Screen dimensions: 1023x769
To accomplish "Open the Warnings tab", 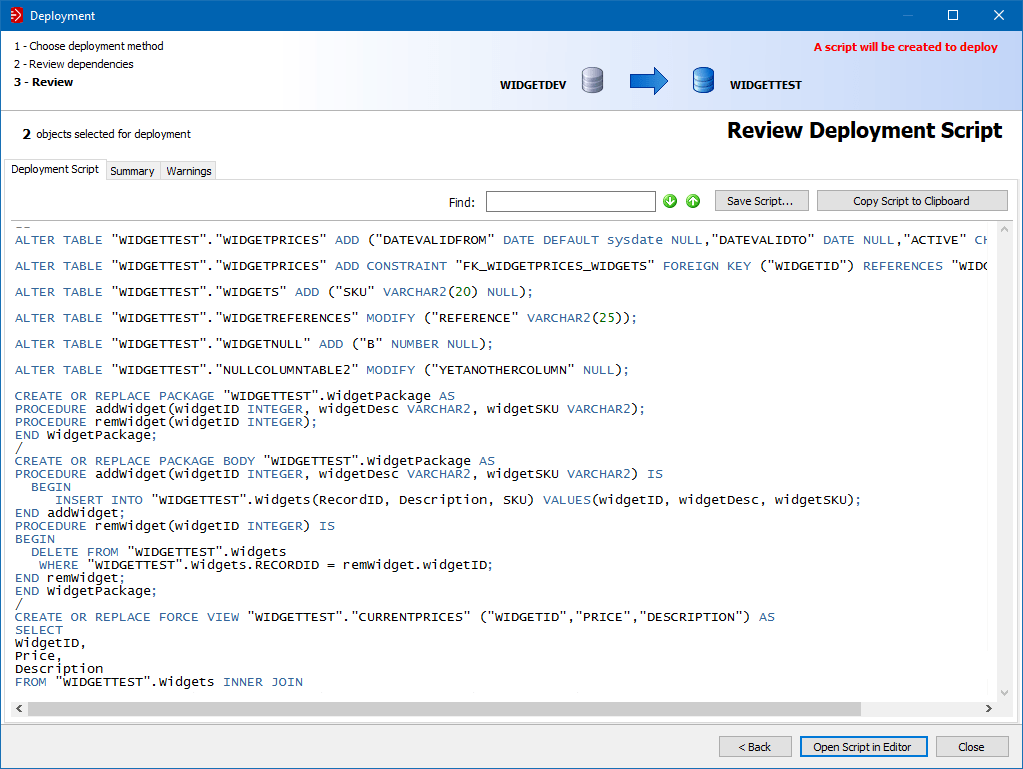I will (189, 171).
